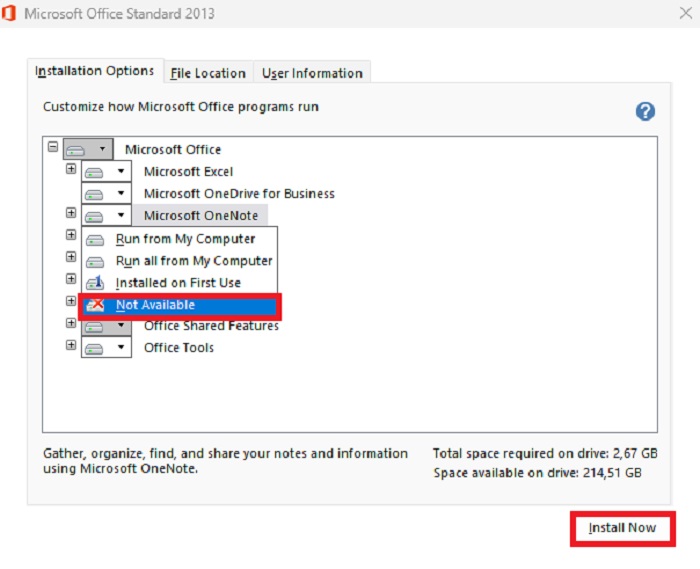This screenshot has width=700, height=569.
Task: Click 'Space available on drive: 214,51 GB'
Action: click(x=538, y=473)
